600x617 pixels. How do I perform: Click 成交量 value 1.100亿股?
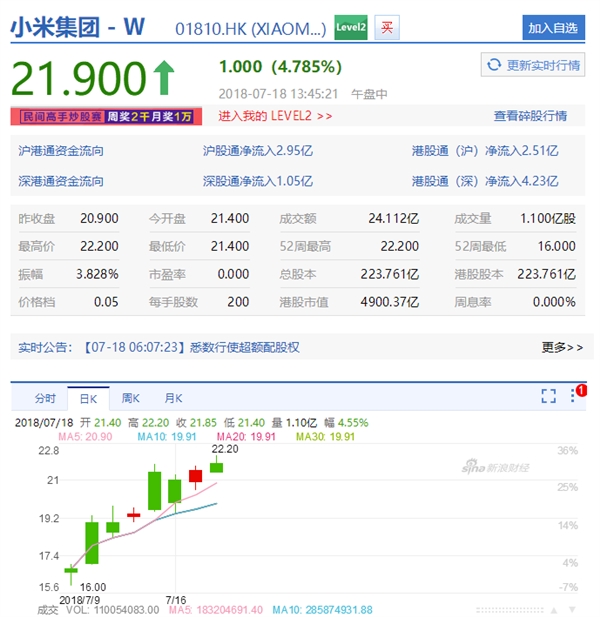click(x=548, y=218)
